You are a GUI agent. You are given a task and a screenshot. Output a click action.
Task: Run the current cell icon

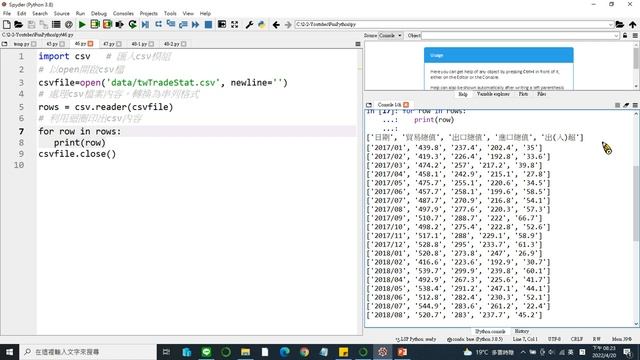pos(95,24)
